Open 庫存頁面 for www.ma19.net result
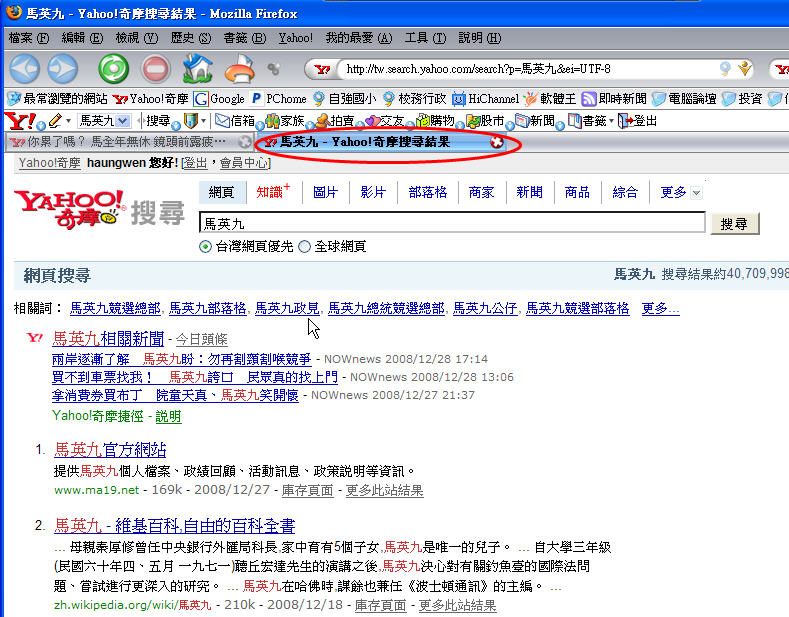The image size is (789, 617). coord(307,490)
